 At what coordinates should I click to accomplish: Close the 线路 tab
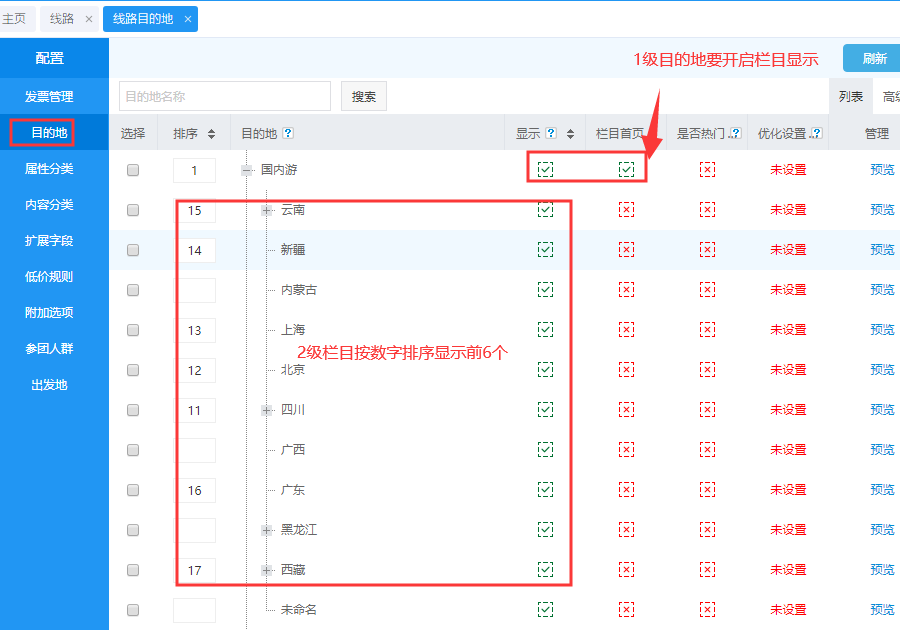click(89, 19)
